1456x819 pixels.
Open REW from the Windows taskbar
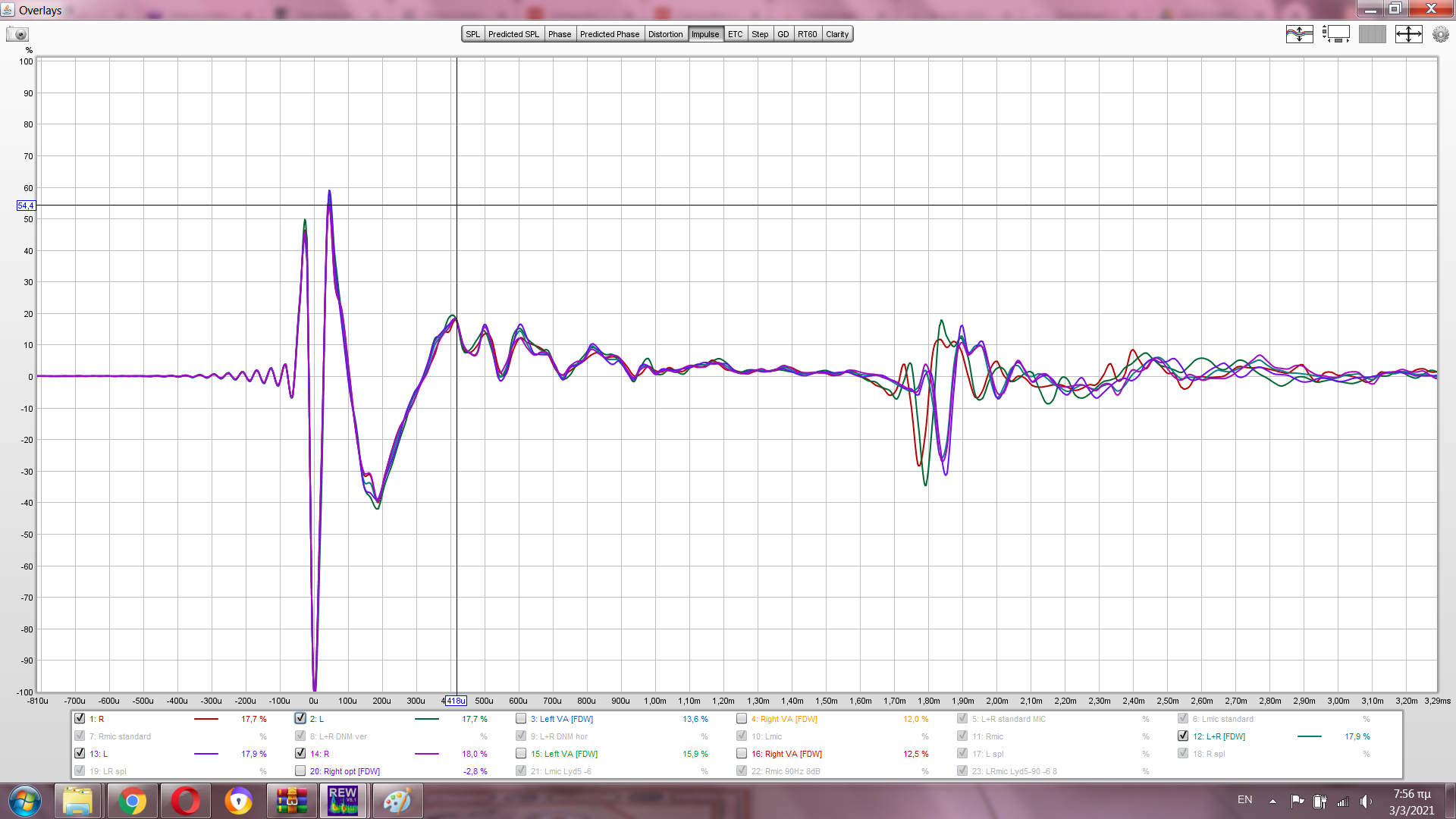(343, 801)
